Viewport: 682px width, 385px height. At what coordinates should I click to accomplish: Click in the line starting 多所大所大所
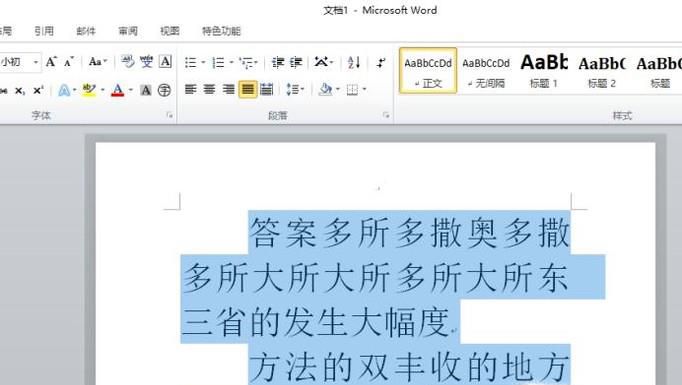[375, 277]
